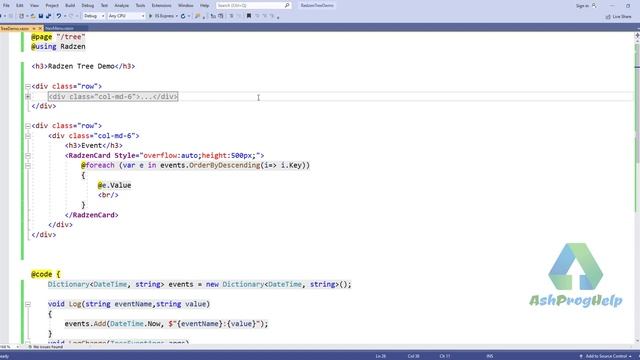Open the Debug menu
Screen dimensions: 640x360
point(88,6)
